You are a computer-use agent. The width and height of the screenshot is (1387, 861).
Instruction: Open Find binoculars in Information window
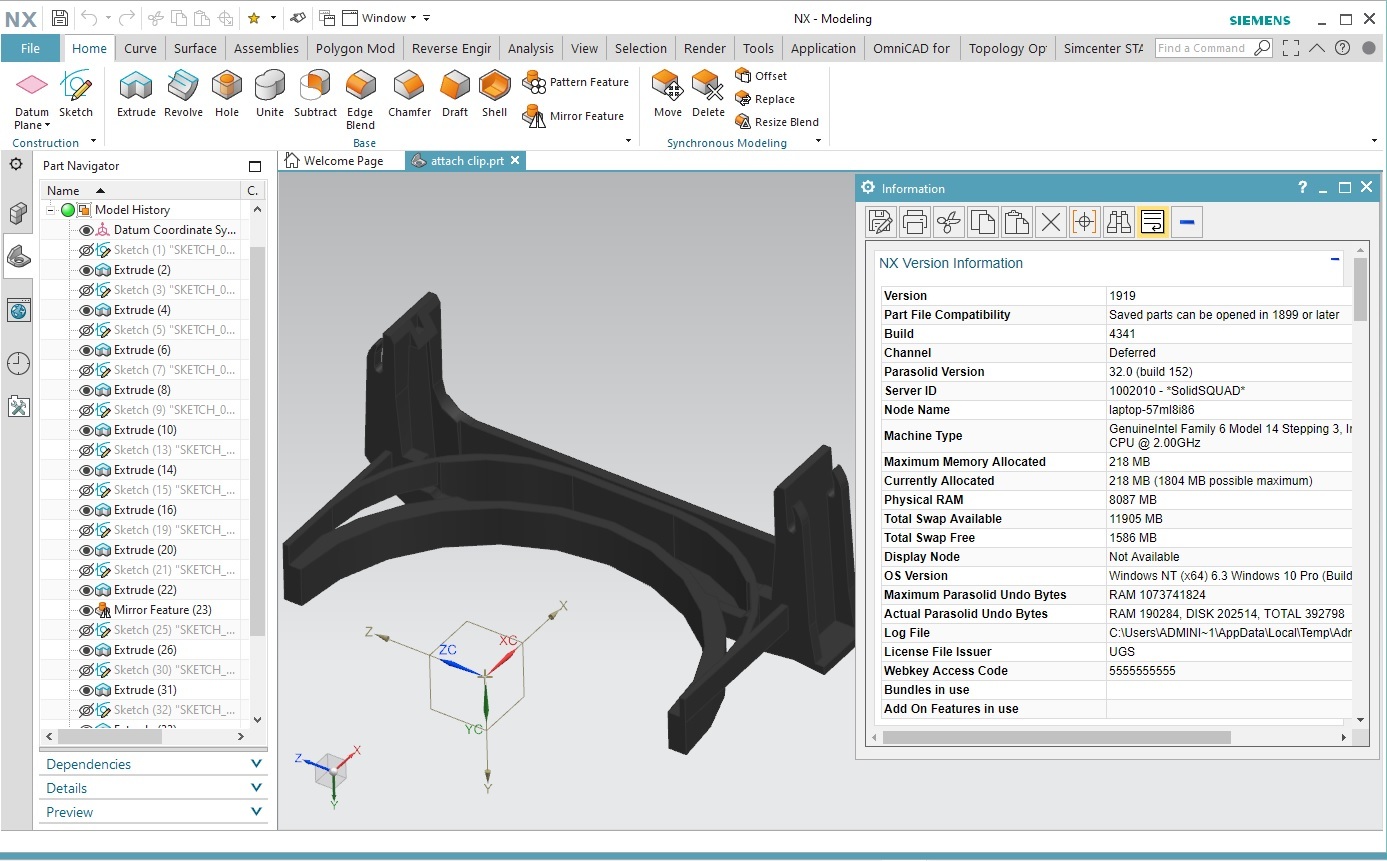1118,222
